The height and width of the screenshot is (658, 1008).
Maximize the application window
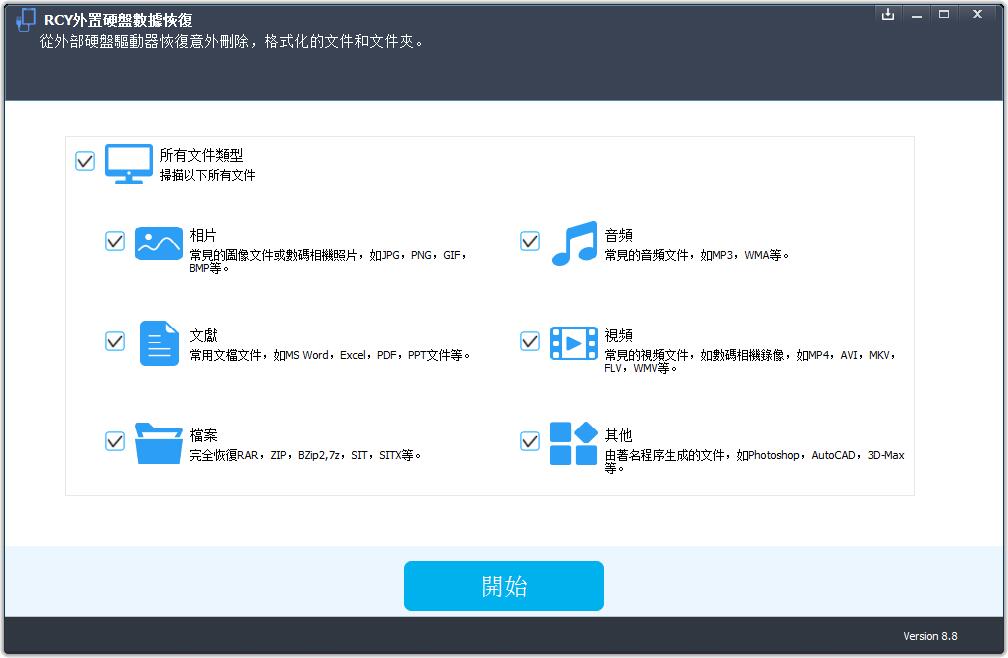tap(945, 14)
